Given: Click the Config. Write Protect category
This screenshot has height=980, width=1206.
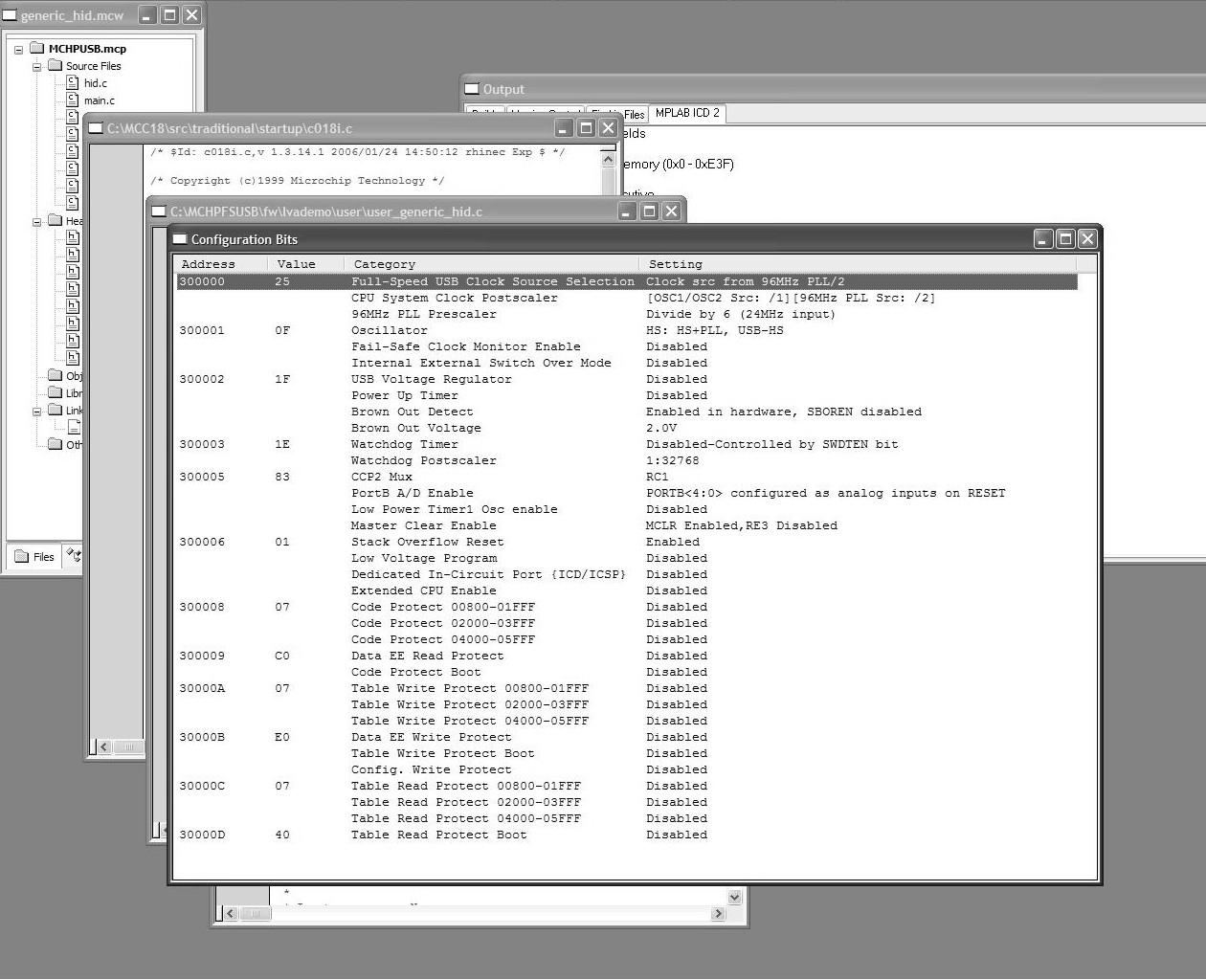Looking at the screenshot, I should (431, 769).
